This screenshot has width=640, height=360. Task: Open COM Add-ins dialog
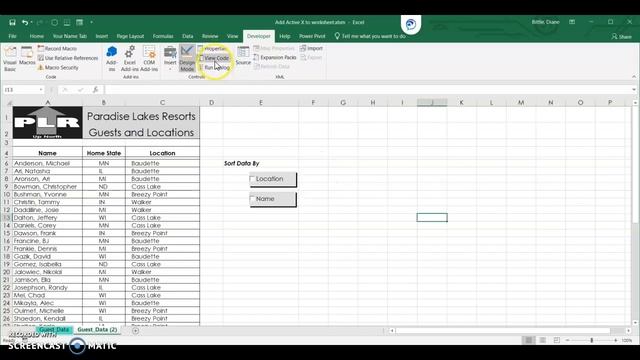pos(149,58)
